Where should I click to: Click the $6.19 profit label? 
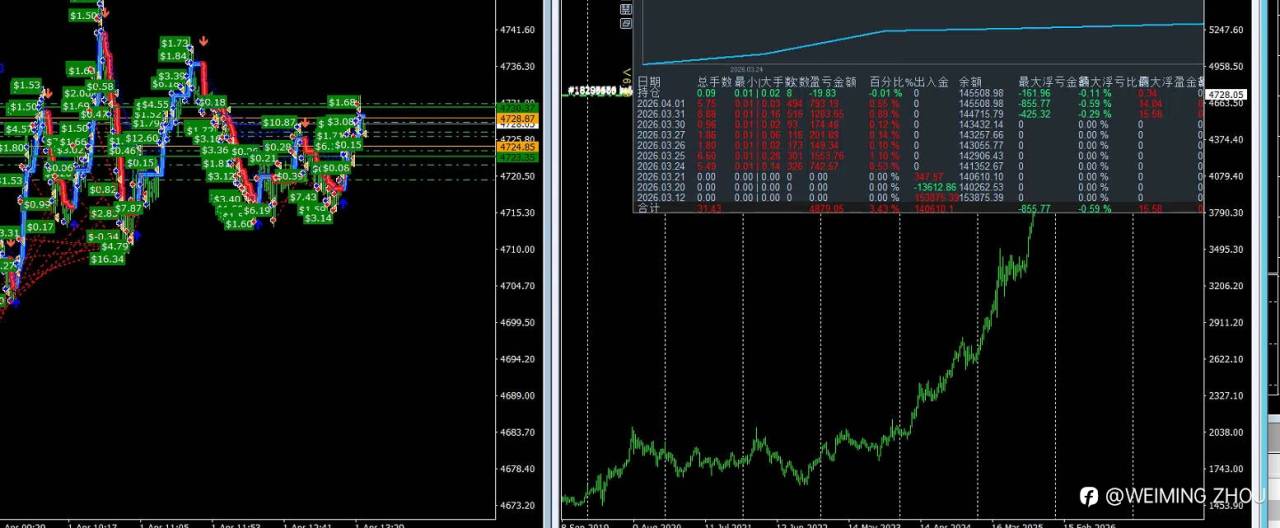258,210
